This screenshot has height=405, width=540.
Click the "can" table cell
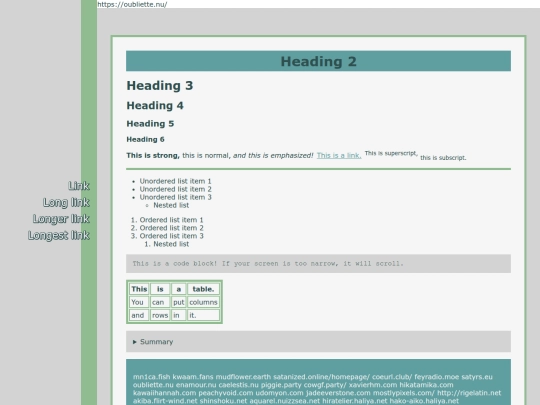click(x=160, y=302)
